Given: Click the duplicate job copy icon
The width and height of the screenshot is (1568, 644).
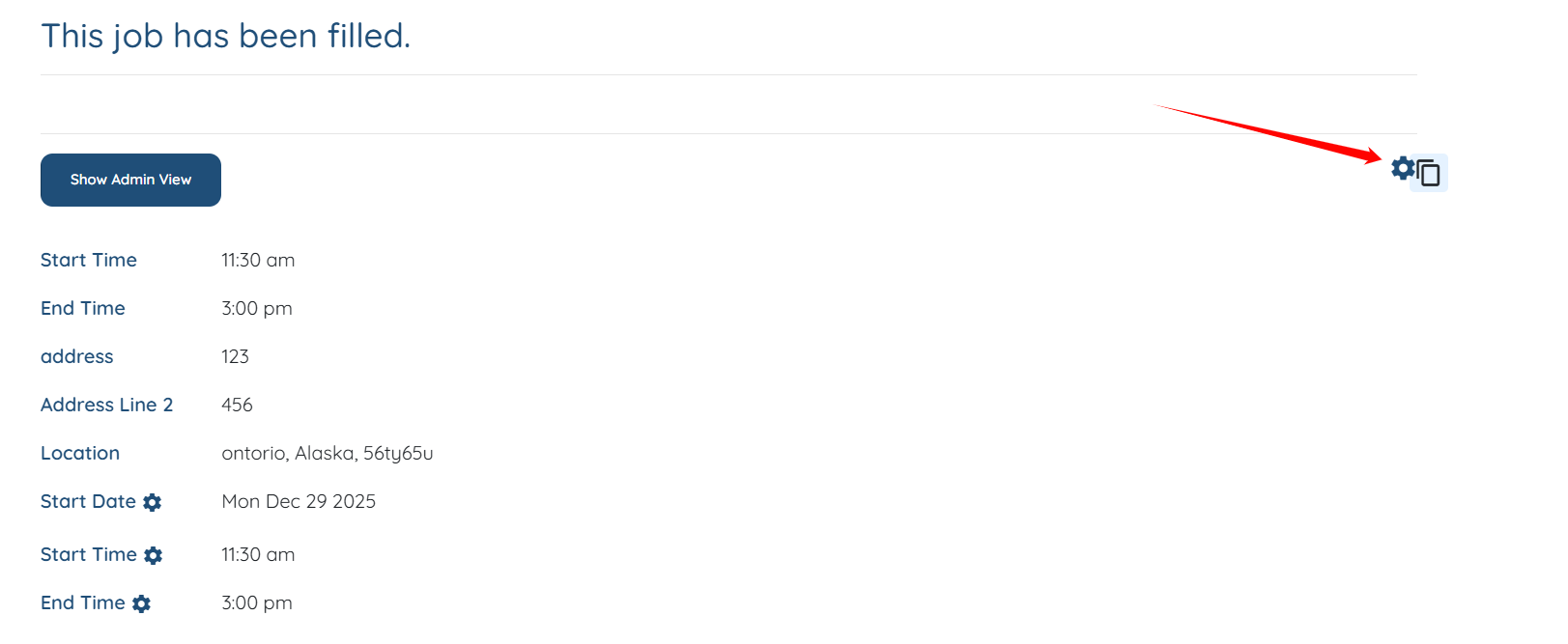Looking at the screenshot, I should [x=1429, y=173].
